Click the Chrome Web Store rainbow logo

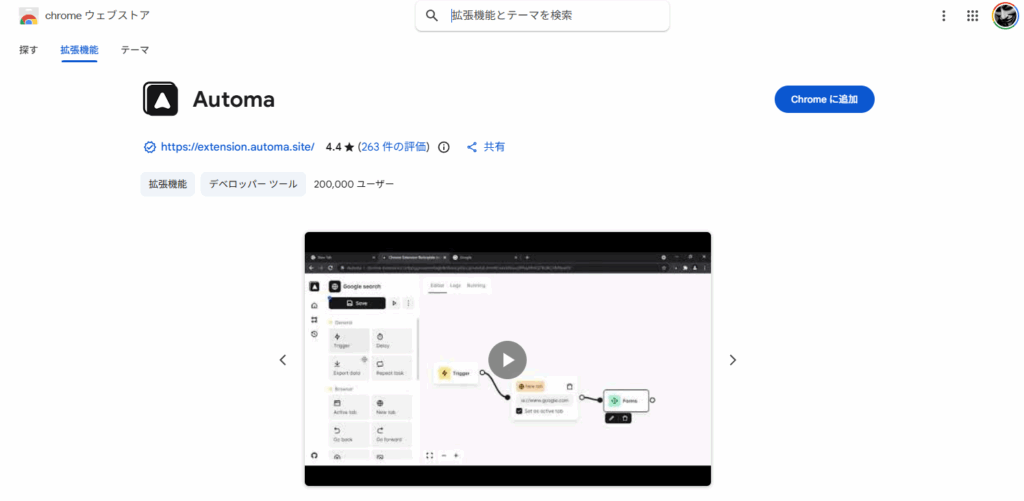pyautogui.click(x=28, y=16)
